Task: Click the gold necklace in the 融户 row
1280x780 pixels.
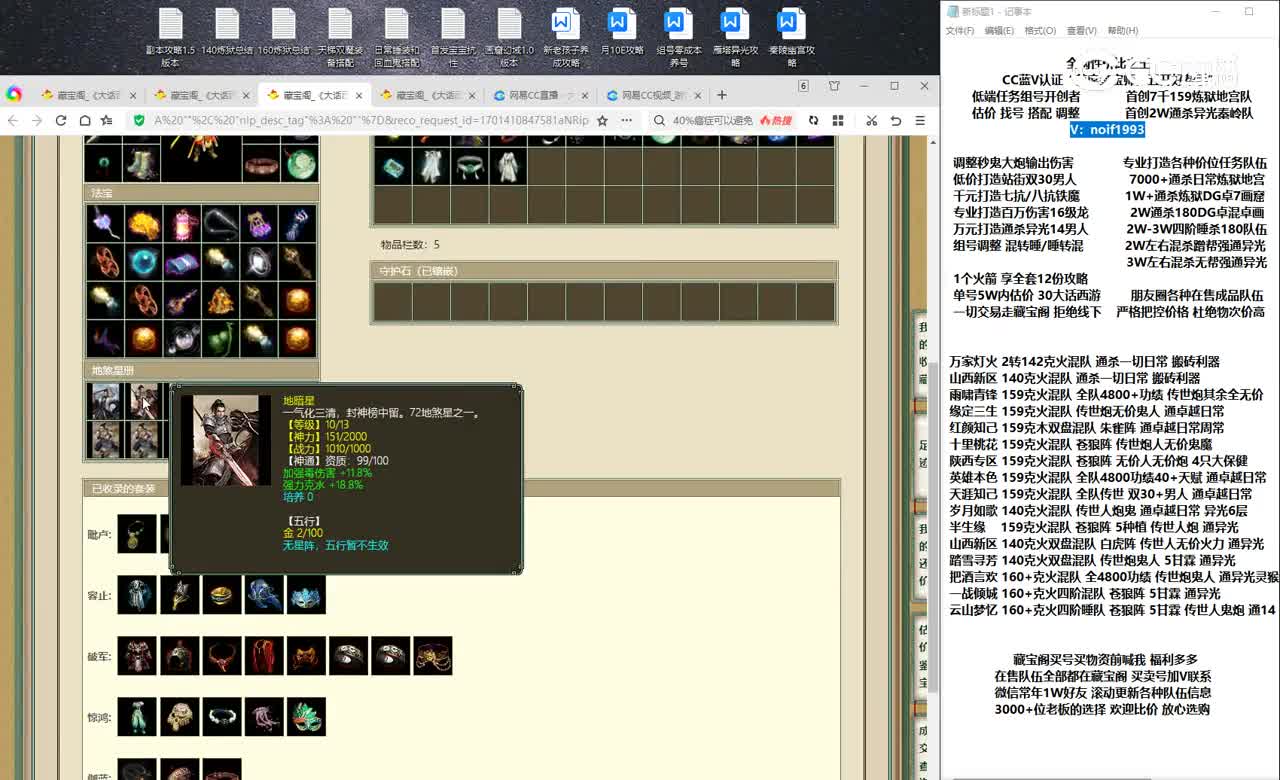Action: (x=137, y=533)
